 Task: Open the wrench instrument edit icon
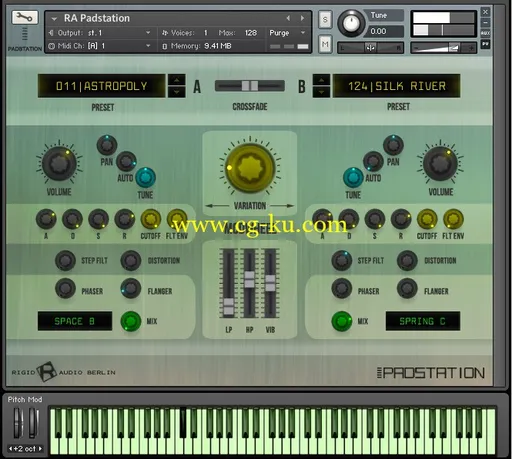pos(25,17)
